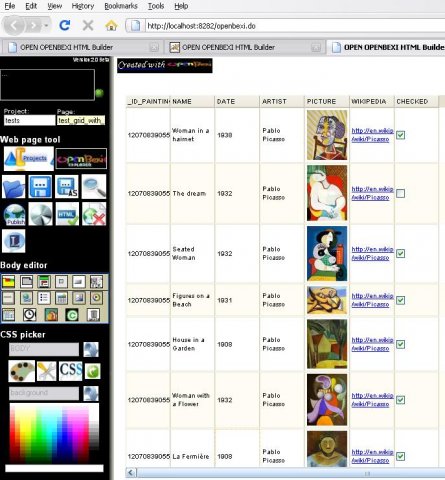
Task: Uncheck Woman in a helmet checkbox
Action: (401, 135)
